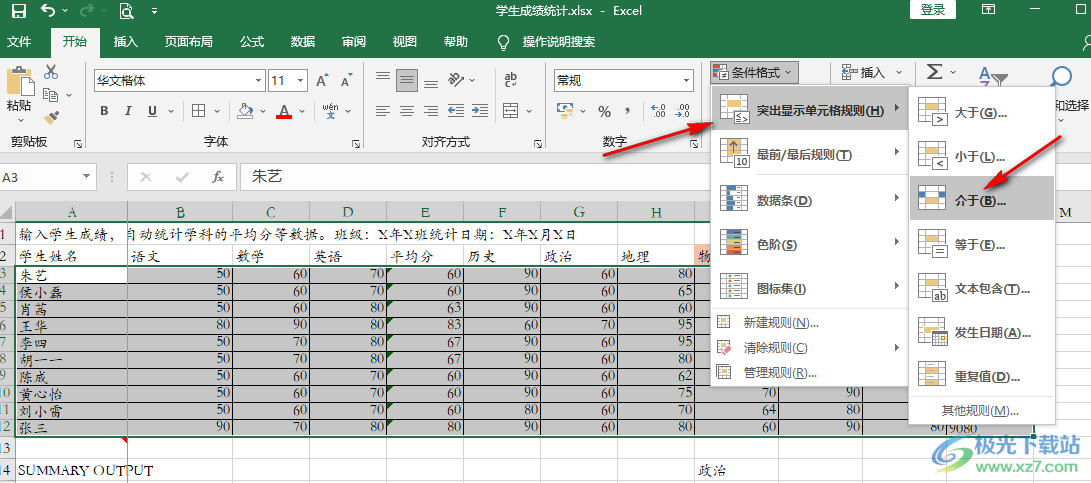The image size is (1091, 483).
Task: Toggle bold formatting
Action: tap(102, 111)
